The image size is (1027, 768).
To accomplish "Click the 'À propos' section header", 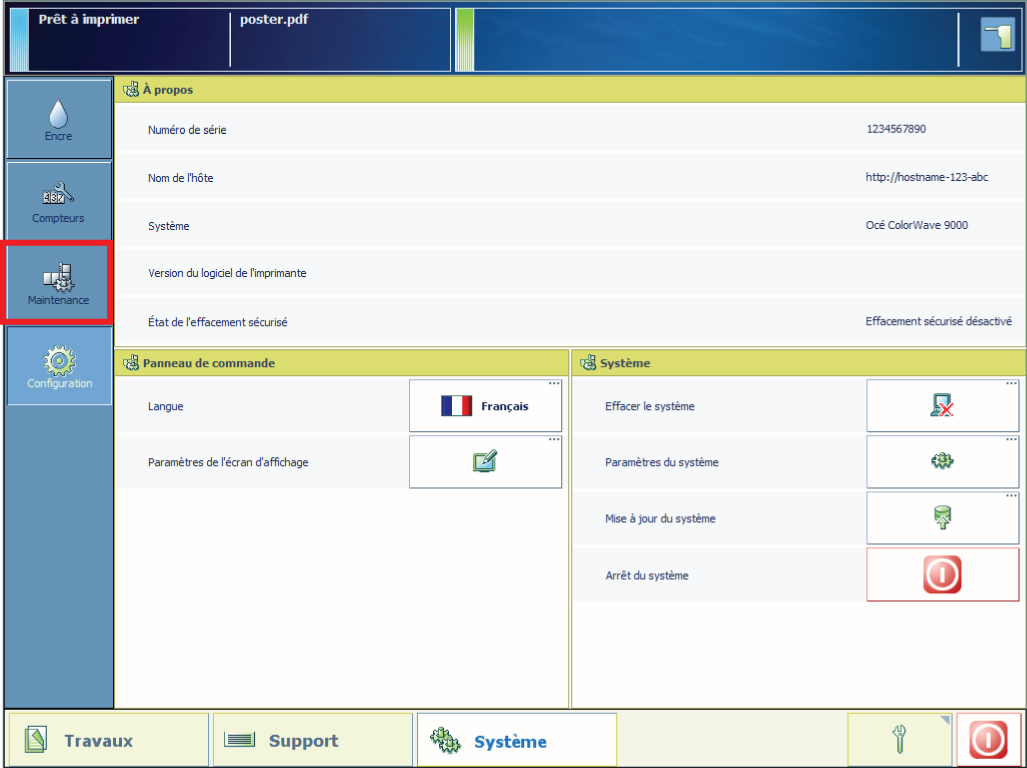I will (570, 90).
